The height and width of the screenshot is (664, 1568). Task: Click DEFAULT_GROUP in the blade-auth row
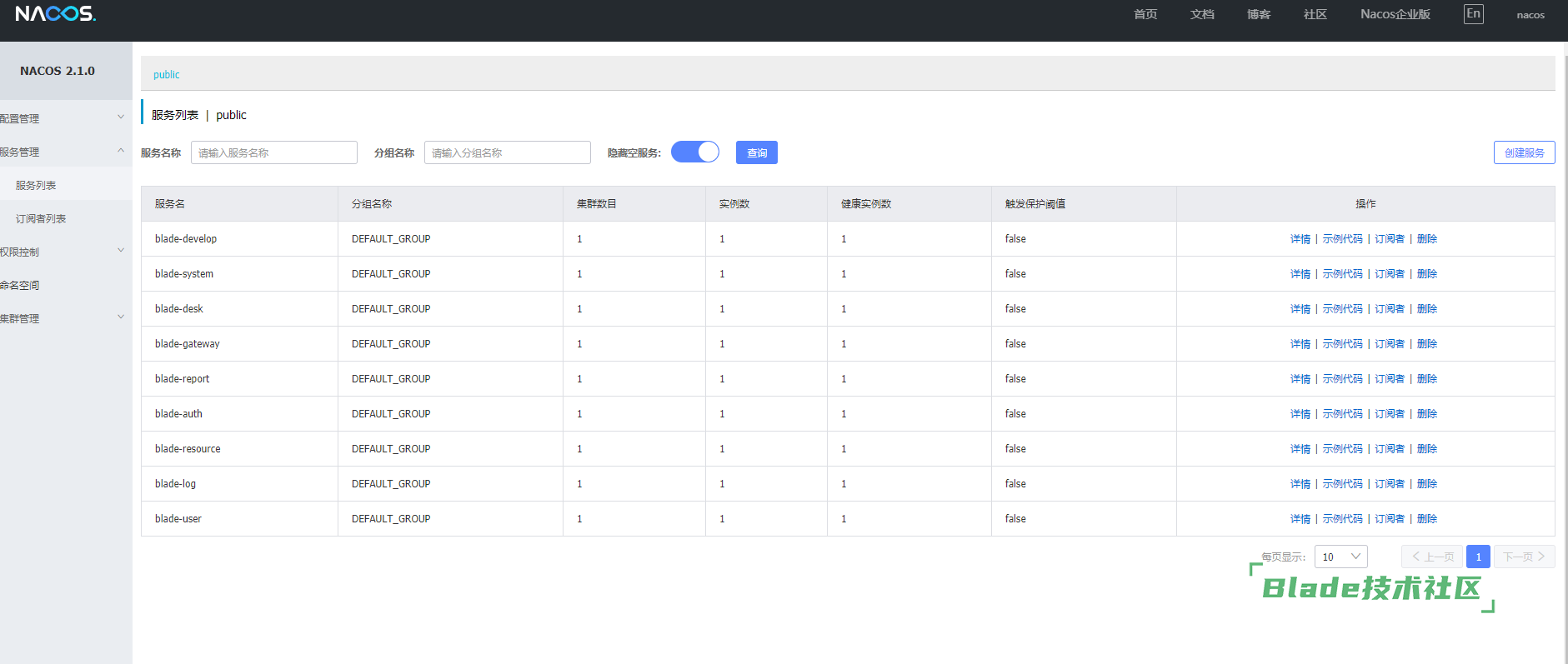click(391, 414)
